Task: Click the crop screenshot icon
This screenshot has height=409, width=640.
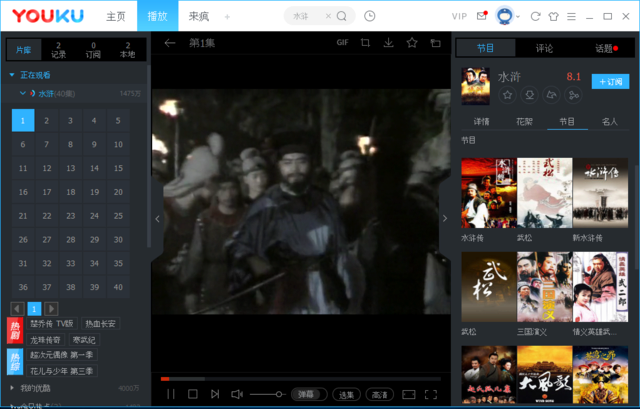Action: tap(365, 42)
